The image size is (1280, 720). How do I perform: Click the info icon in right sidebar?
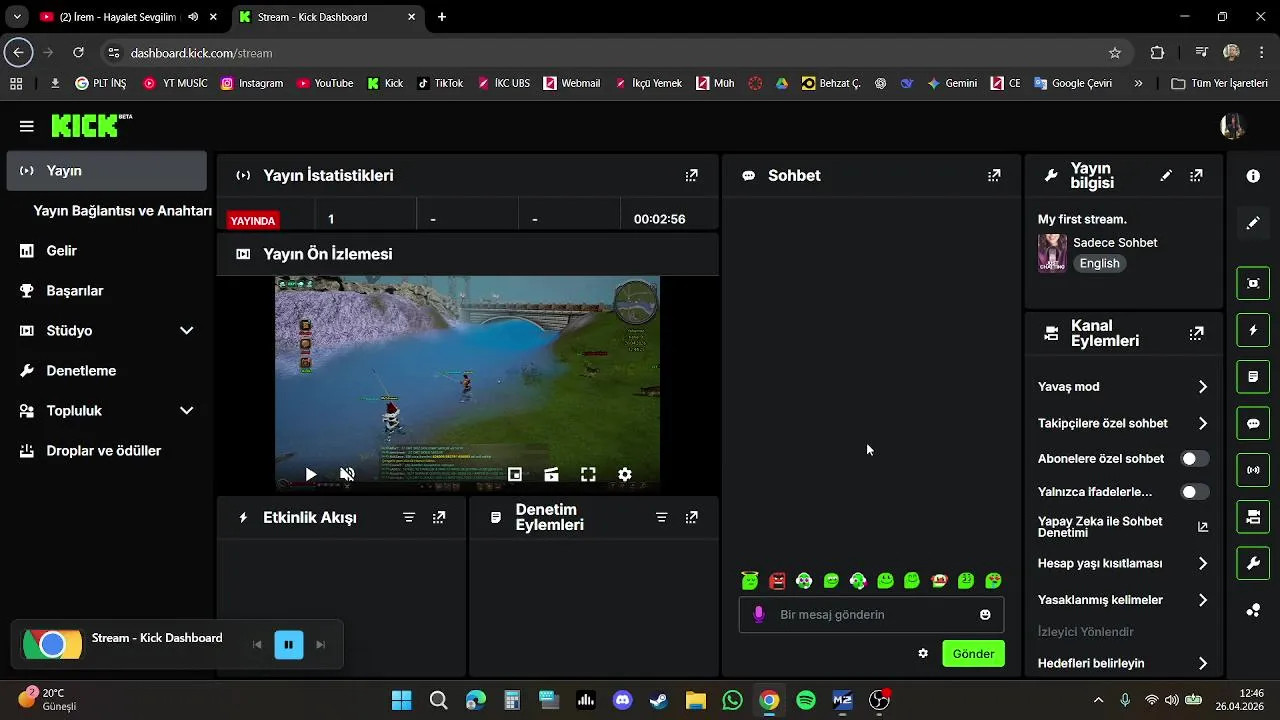tap(1253, 176)
